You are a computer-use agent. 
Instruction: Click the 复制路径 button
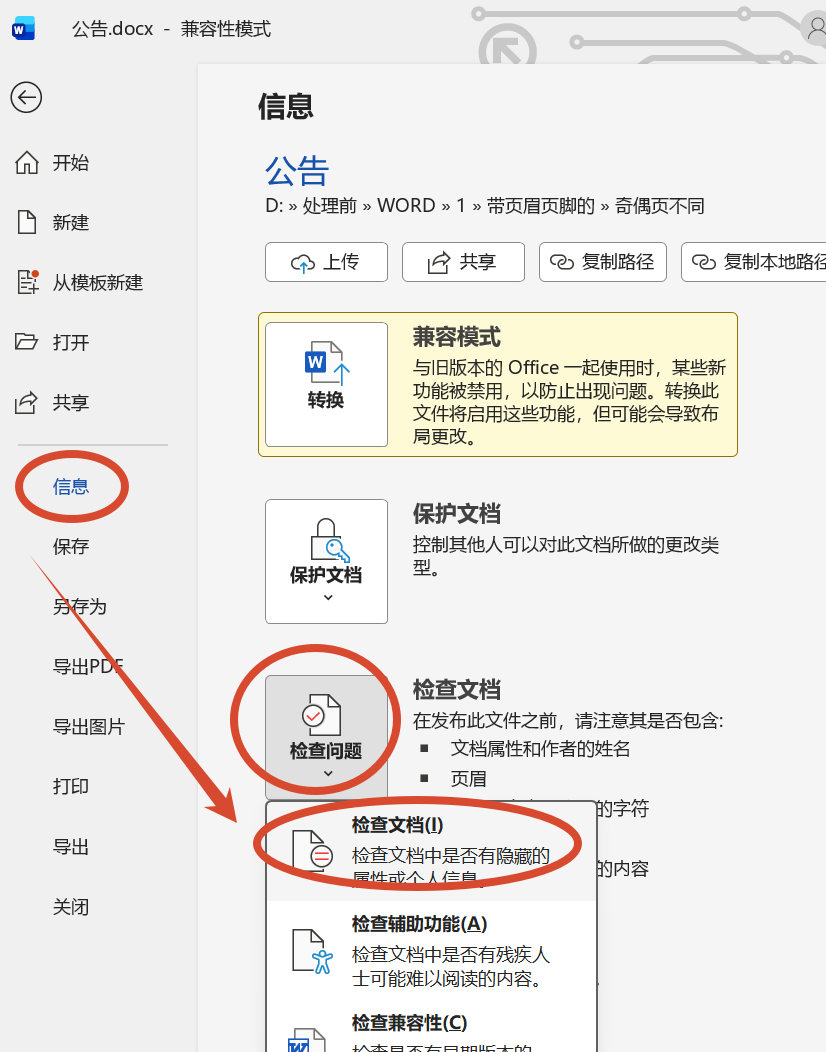tap(603, 262)
